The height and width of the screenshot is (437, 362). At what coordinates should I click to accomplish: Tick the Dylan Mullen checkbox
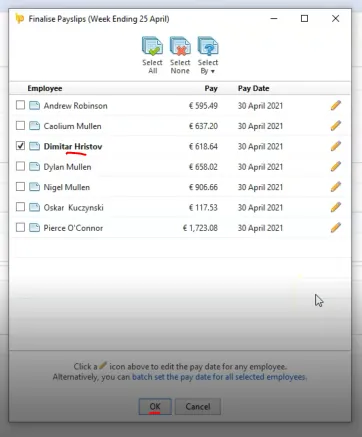pos(20,166)
